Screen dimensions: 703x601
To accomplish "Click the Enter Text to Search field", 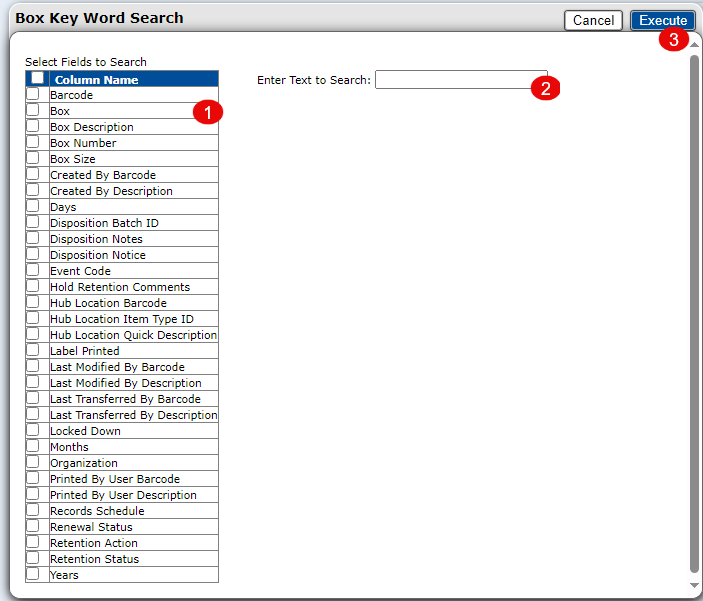I will [460, 79].
